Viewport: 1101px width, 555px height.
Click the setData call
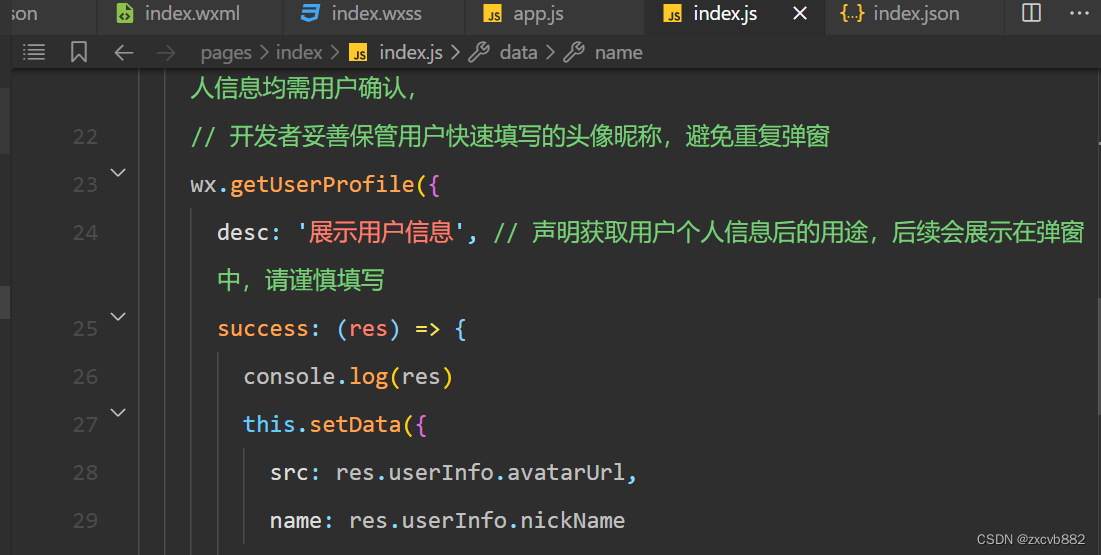(355, 424)
